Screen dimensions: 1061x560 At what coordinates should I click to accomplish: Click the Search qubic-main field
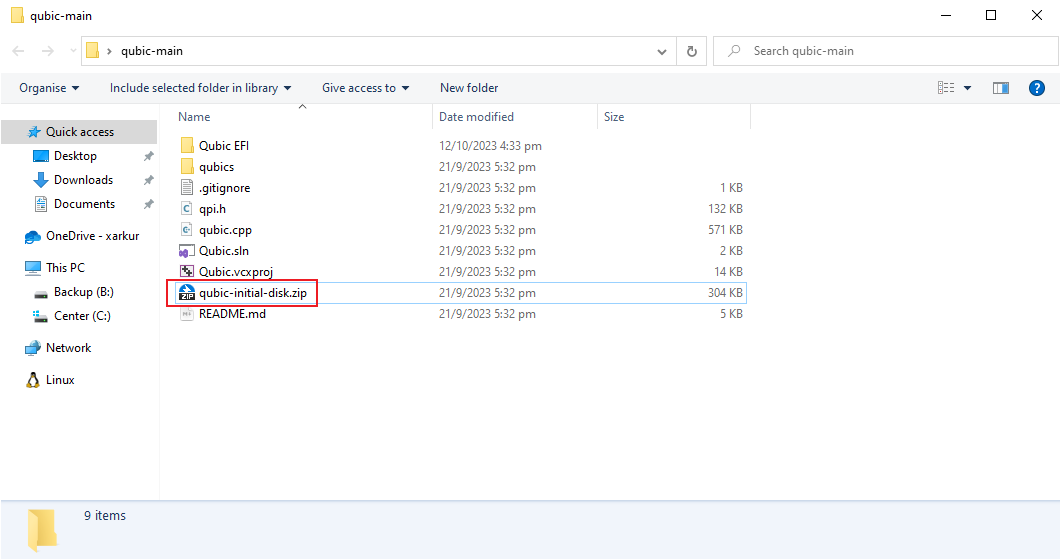click(x=886, y=51)
